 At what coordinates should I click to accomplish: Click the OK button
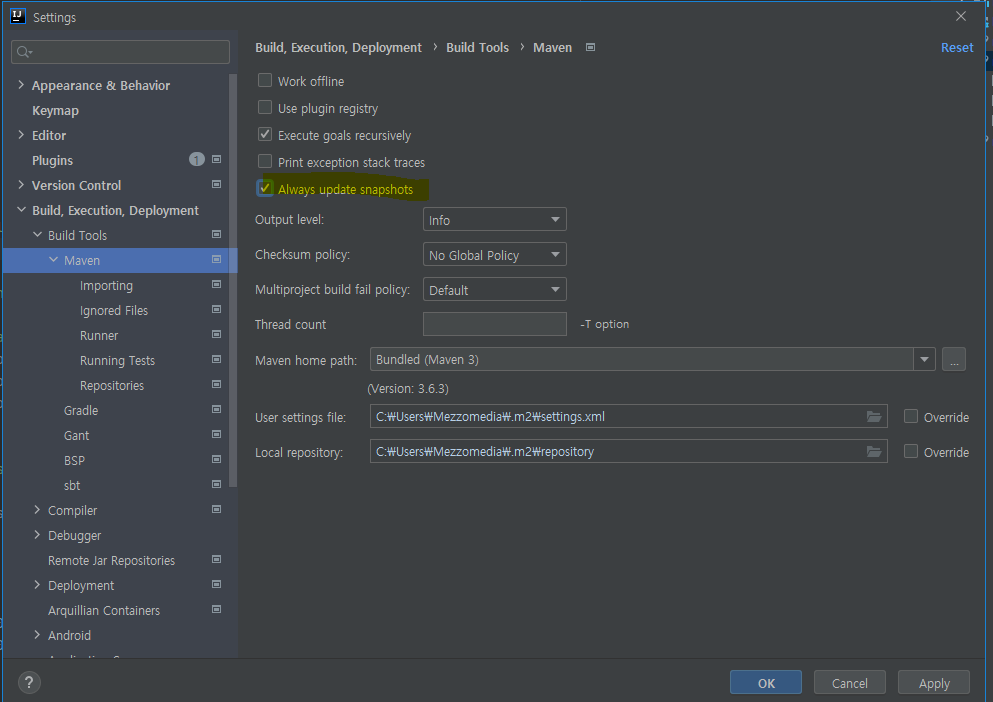tap(766, 682)
